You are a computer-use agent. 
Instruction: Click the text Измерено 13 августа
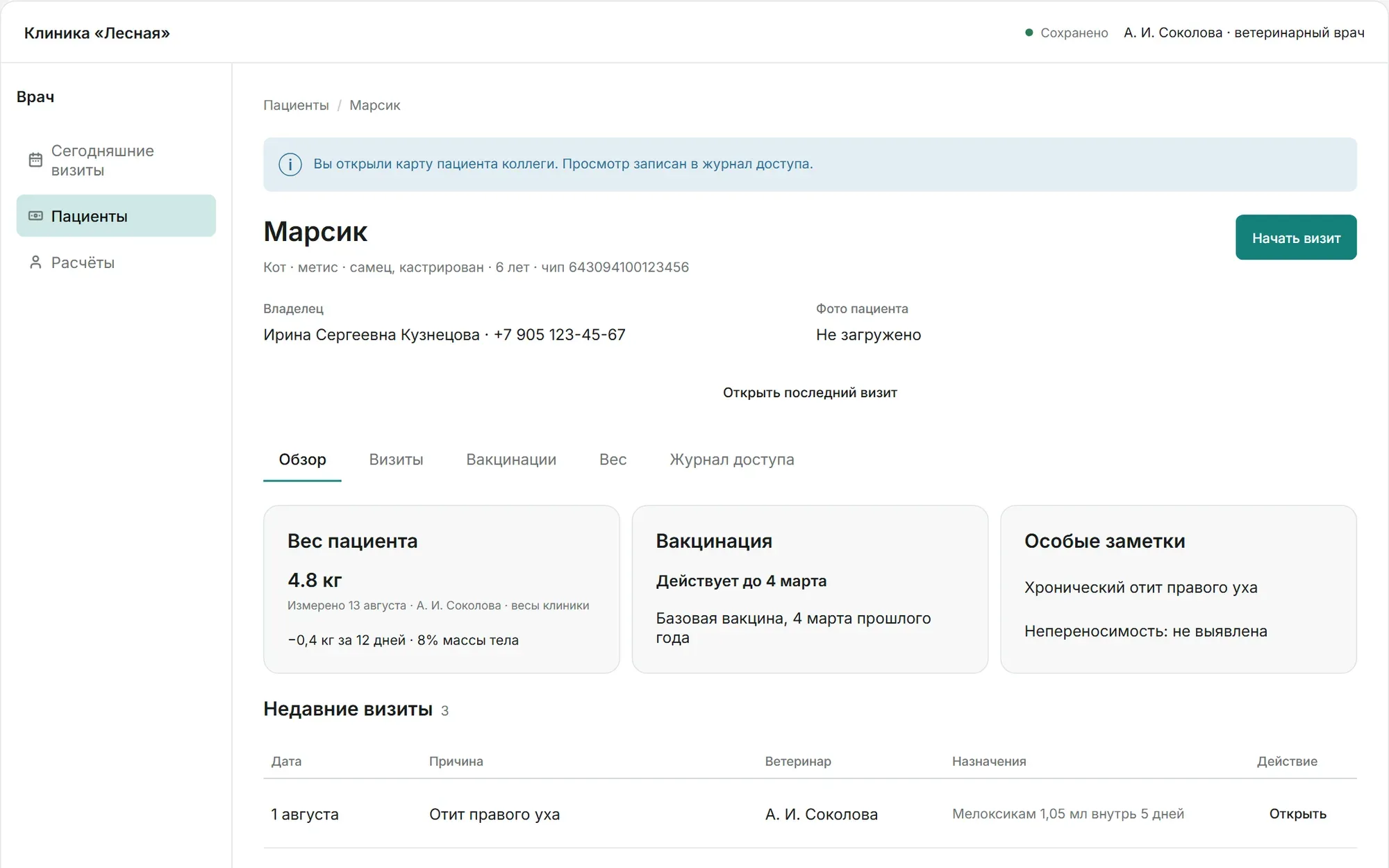point(347,606)
